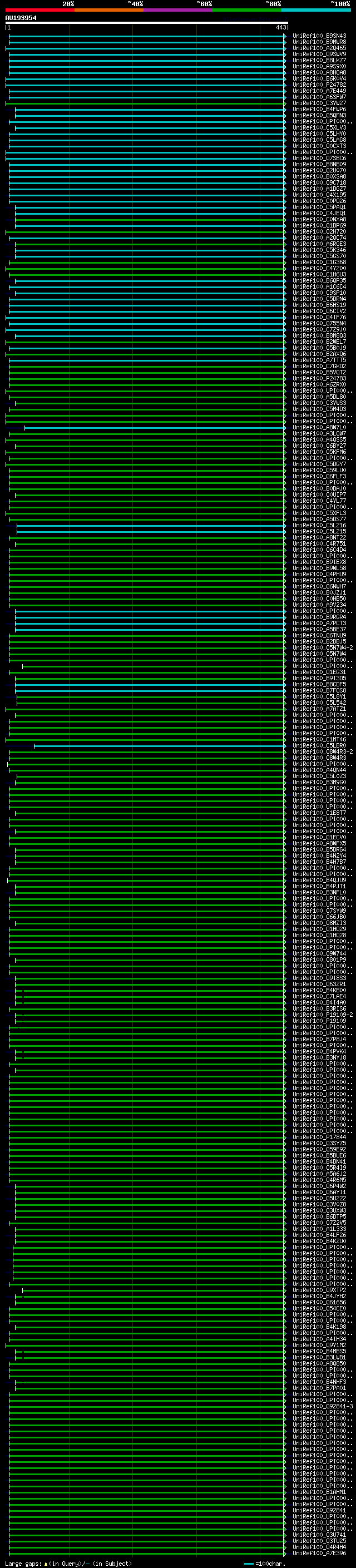The image size is (356, 1568).
Task: Click the label UniRef100_B3RIS6
Action: pyautogui.click(x=319, y=1008)
